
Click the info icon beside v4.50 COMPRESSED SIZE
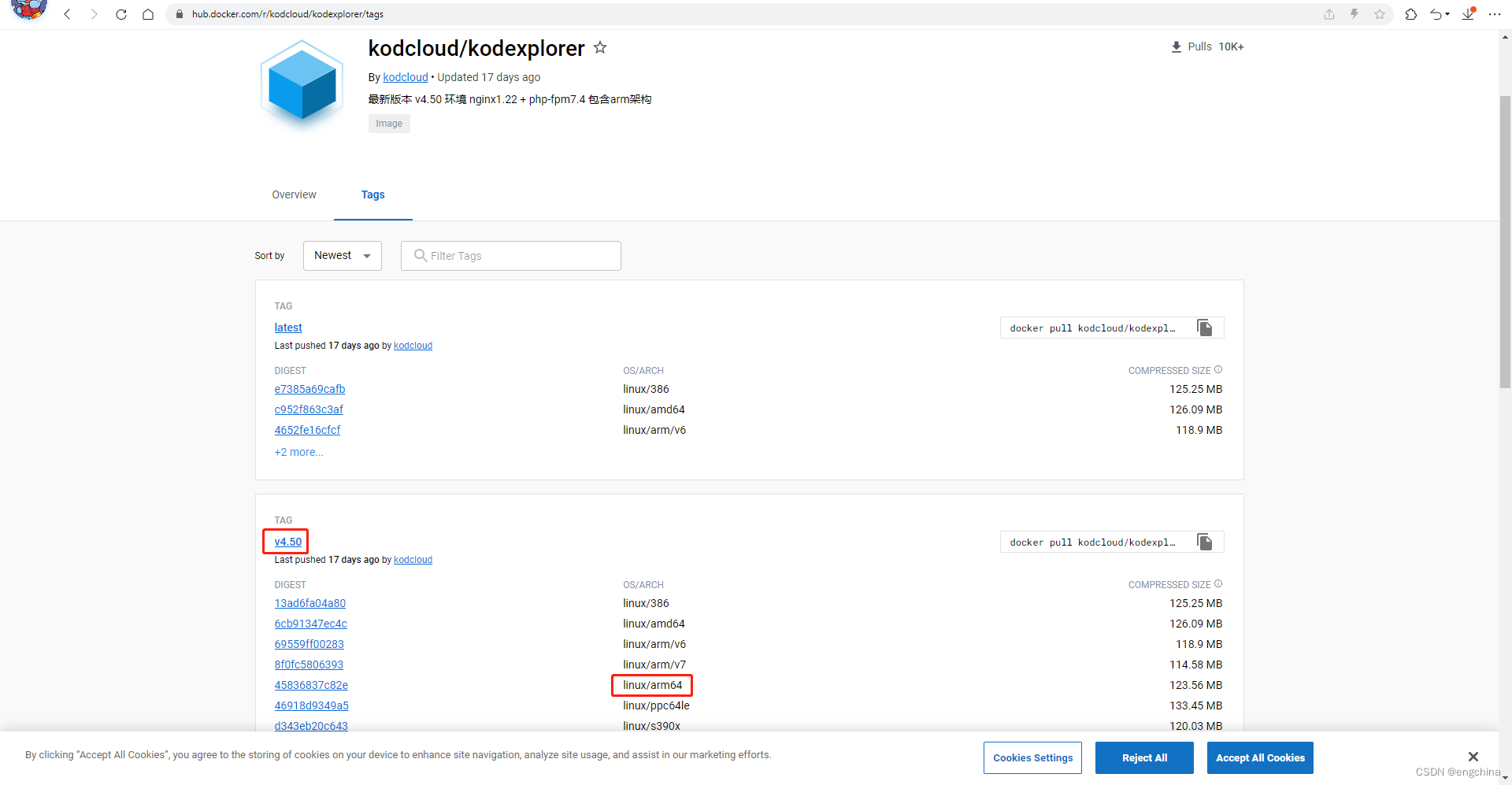1218,584
